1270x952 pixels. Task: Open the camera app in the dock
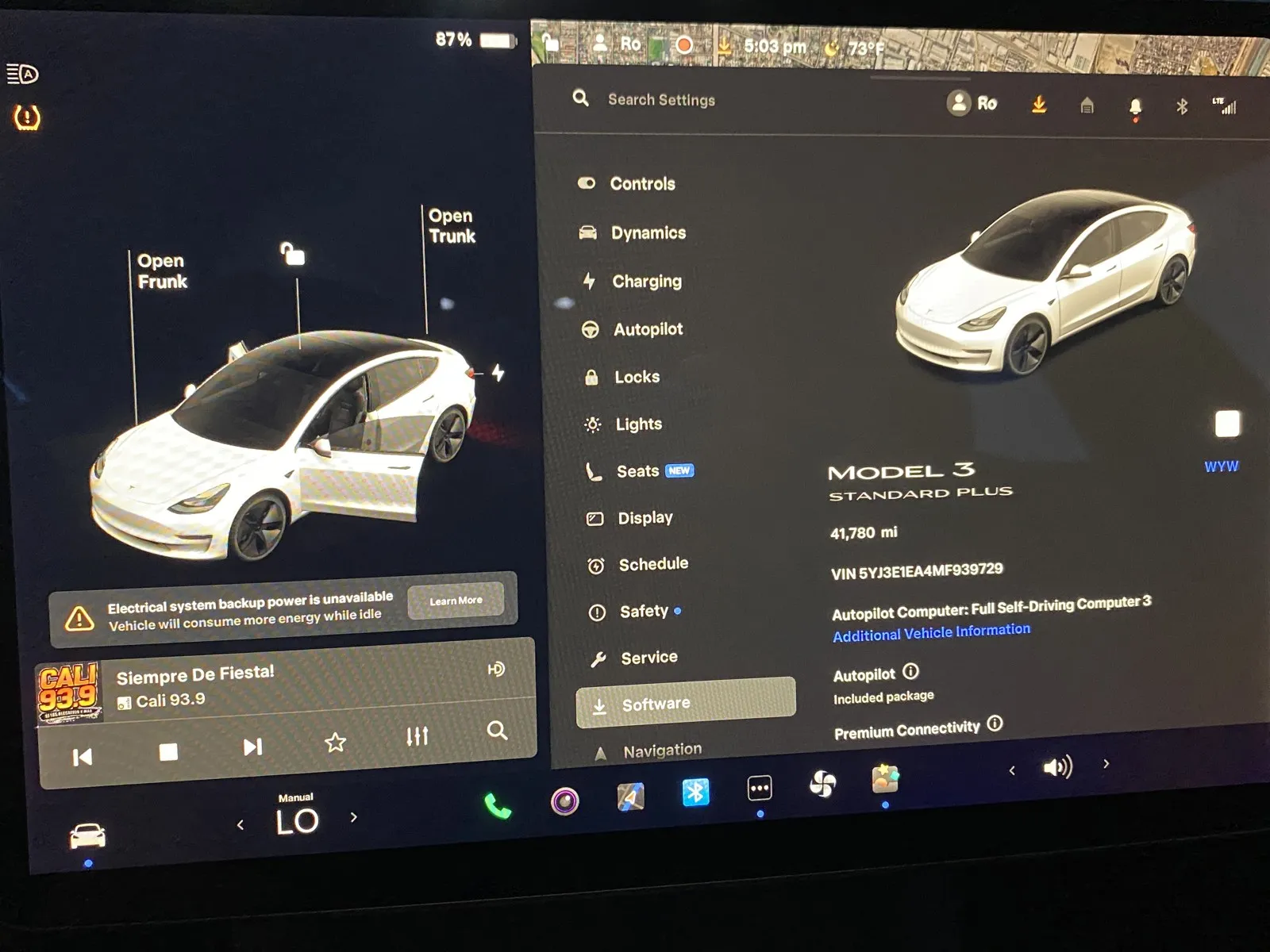(564, 801)
